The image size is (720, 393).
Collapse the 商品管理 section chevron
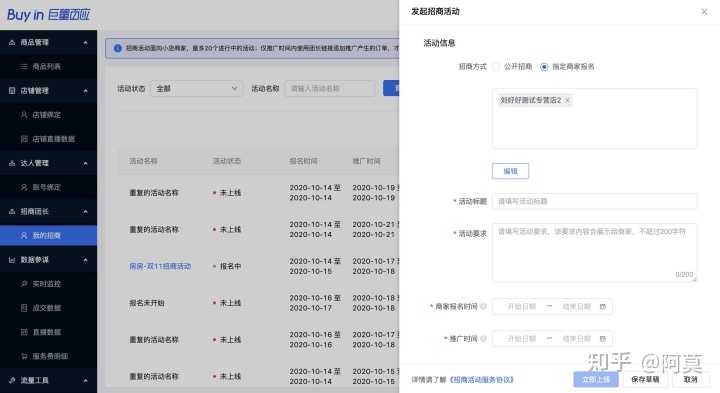pos(85,43)
